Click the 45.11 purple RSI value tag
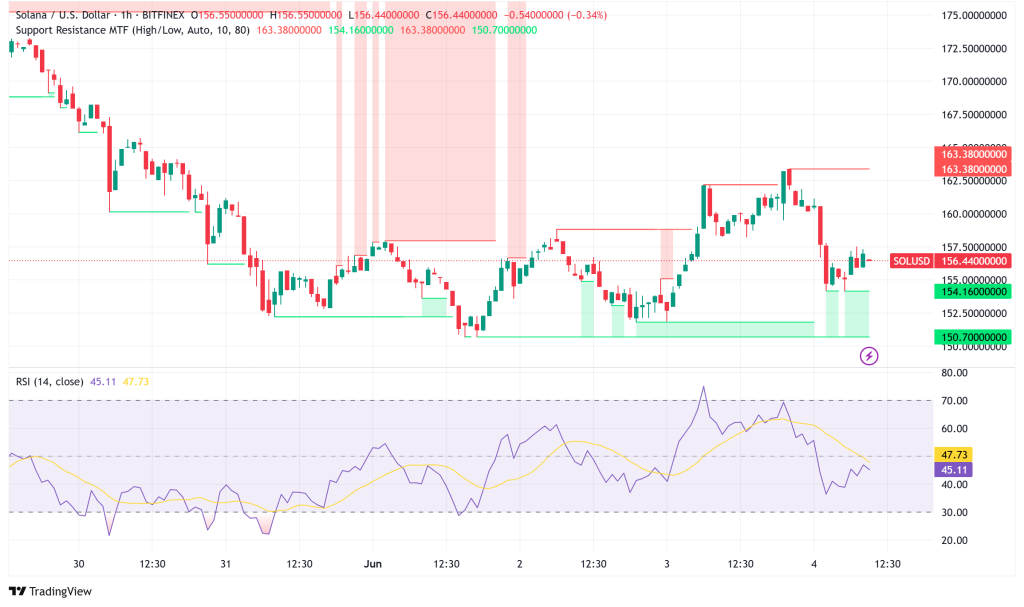The image size is (1024, 607). 953,470
